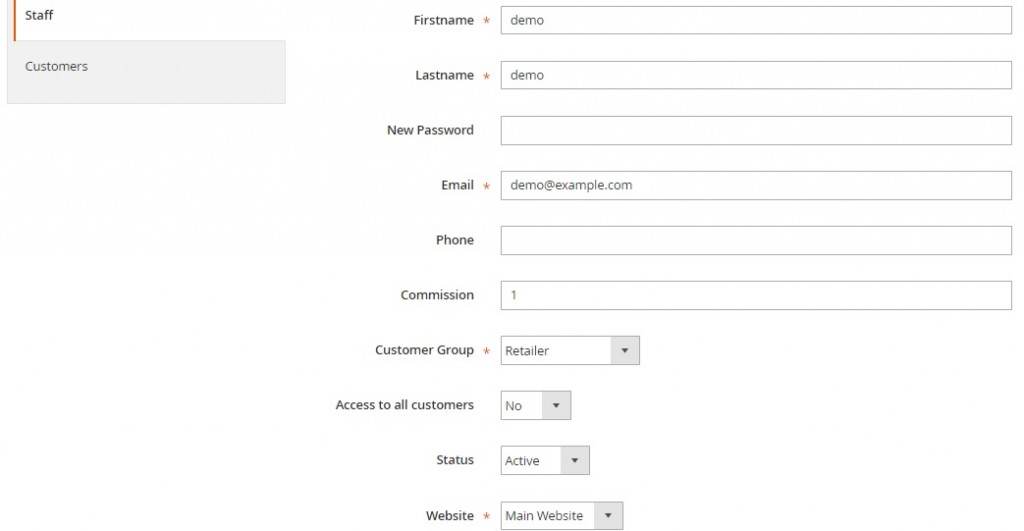The height and width of the screenshot is (531, 1024).
Task: Focus the Commission input field
Action: click(756, 295)
